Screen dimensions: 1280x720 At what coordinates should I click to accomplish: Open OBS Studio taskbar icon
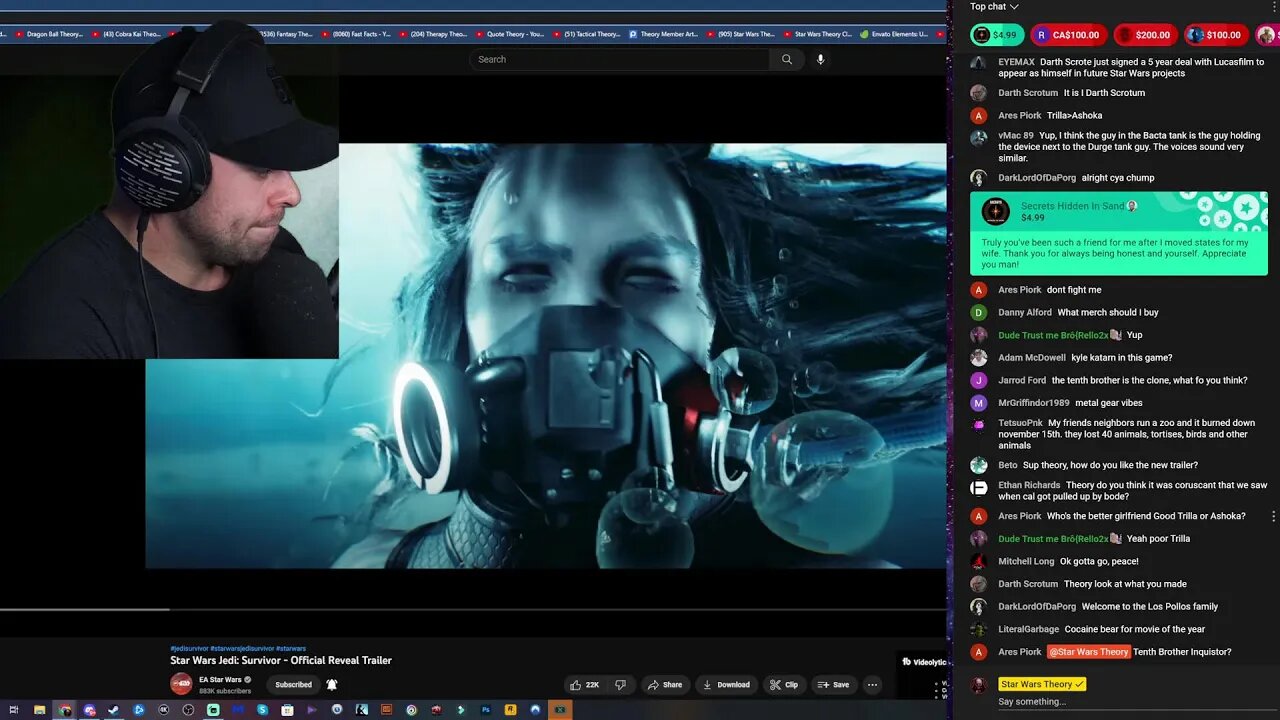click(x=188, y=710)
